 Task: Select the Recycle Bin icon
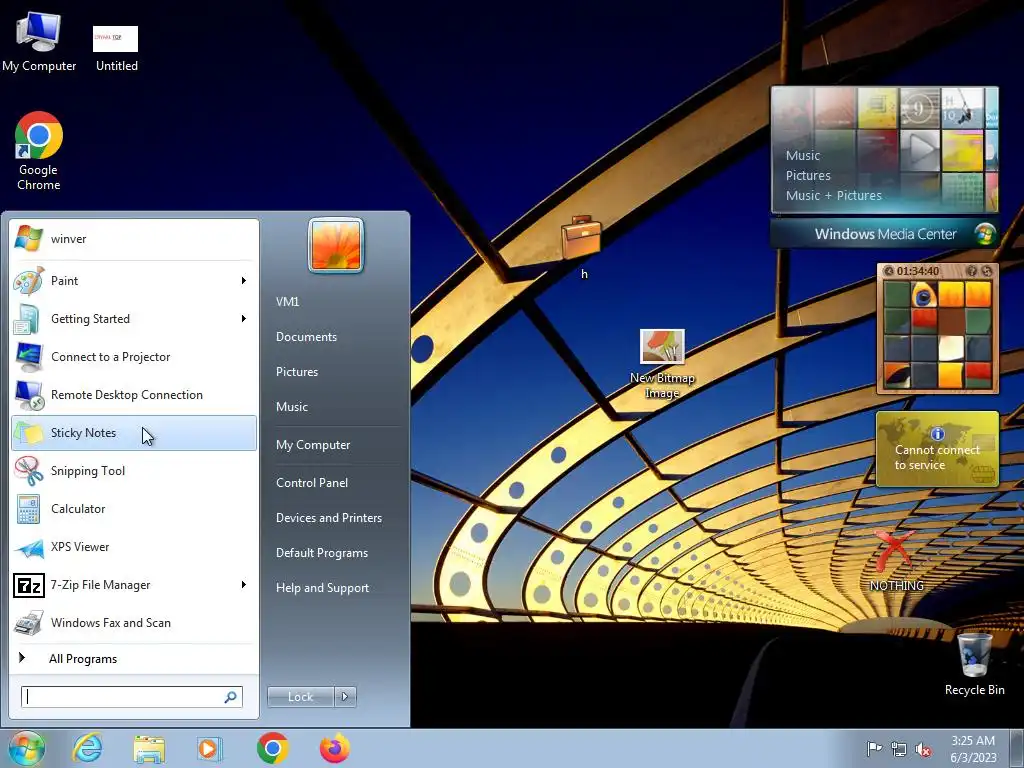(x=974, y=664)
